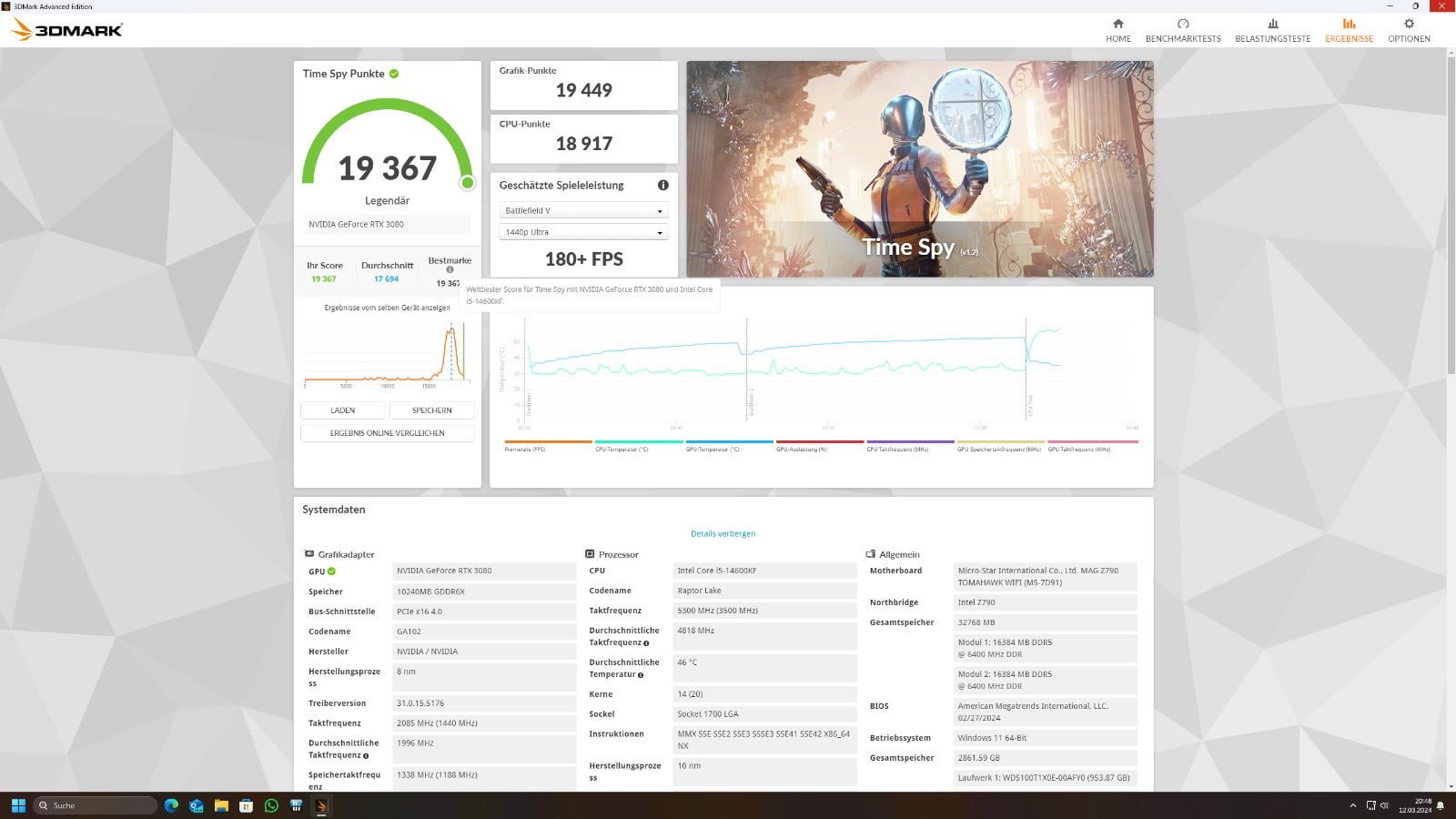
Task: Click the 3DMark icon in the taskbar
Action: 321,805
